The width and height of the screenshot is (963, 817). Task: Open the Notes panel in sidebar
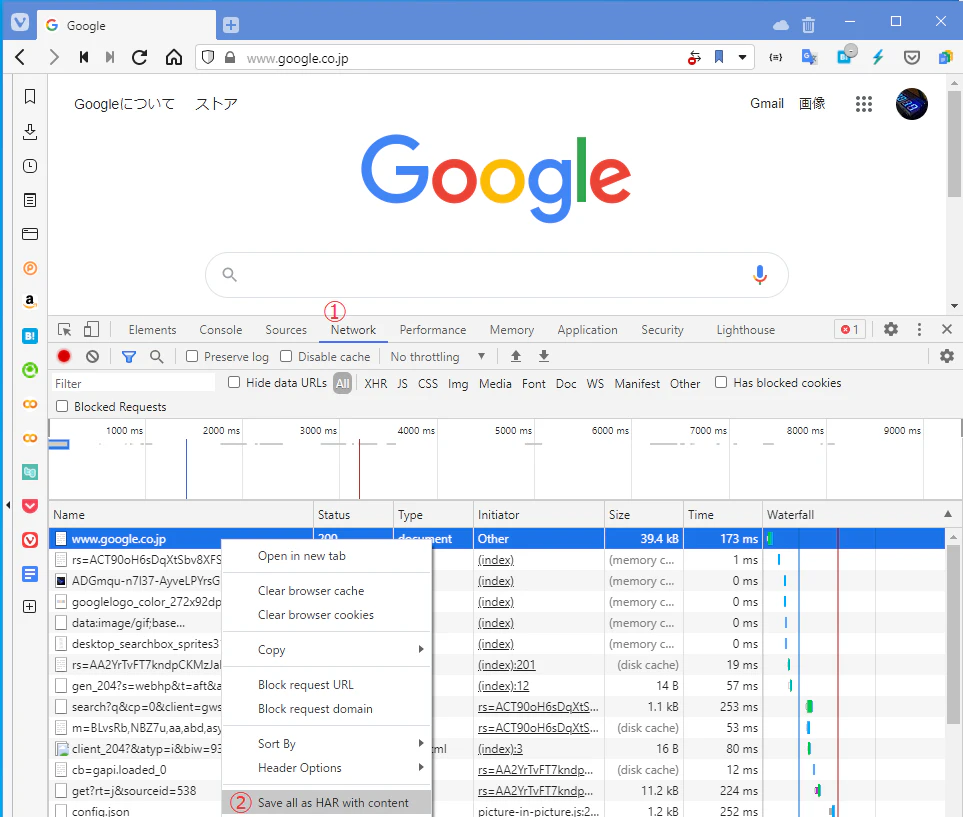click(x=29, y=200)
